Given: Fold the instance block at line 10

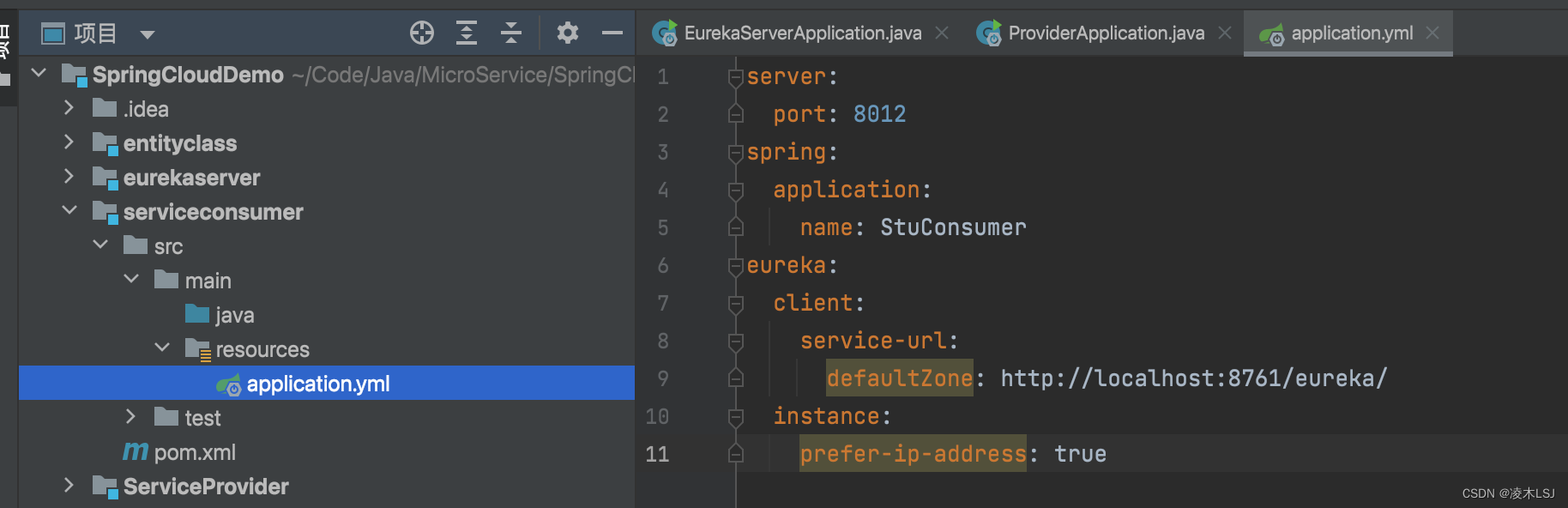Looking at the screenshot, I should point(735,417).
